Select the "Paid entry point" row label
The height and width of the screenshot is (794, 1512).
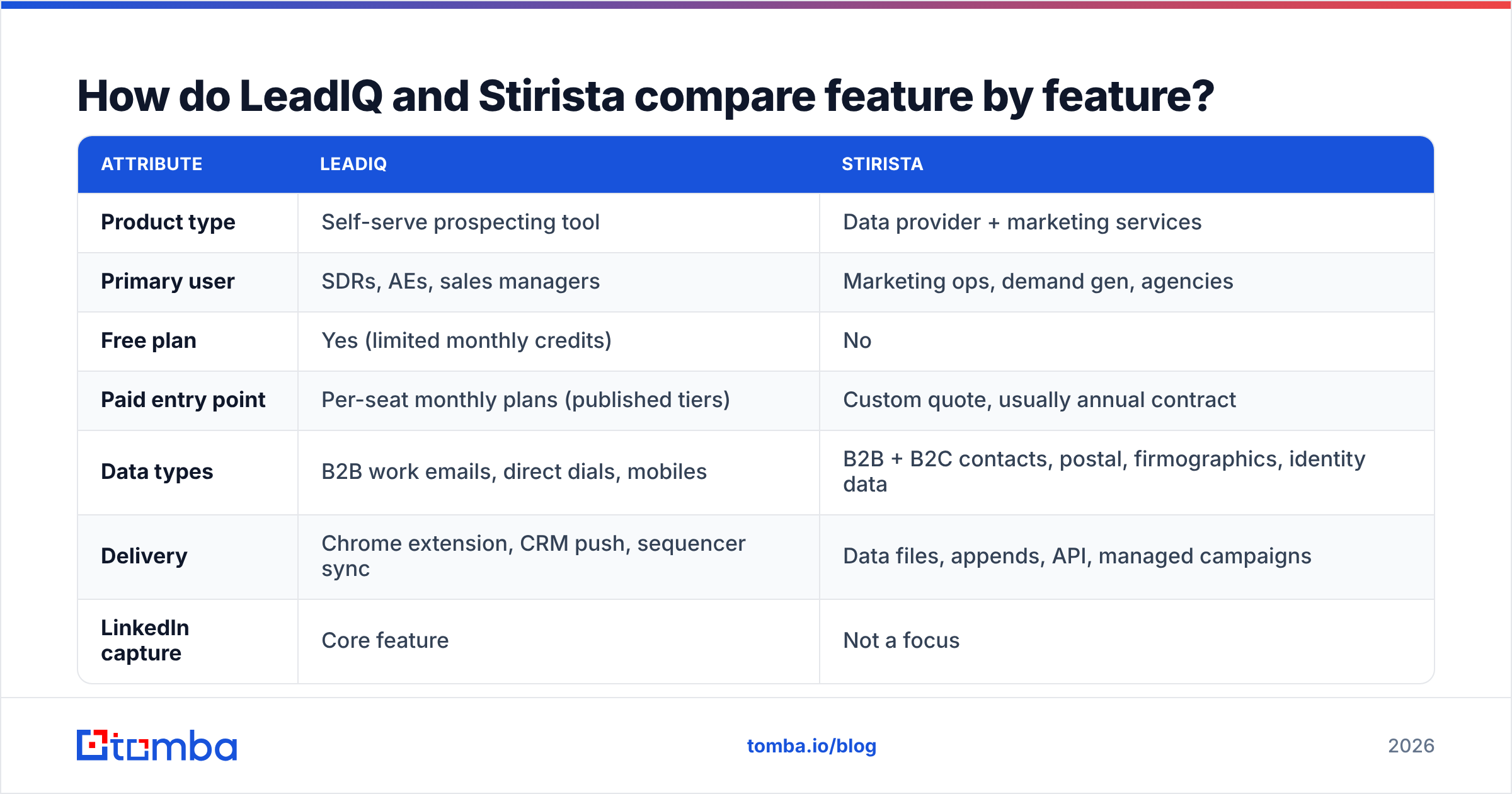pyautogui.click(x=183, y=400)
